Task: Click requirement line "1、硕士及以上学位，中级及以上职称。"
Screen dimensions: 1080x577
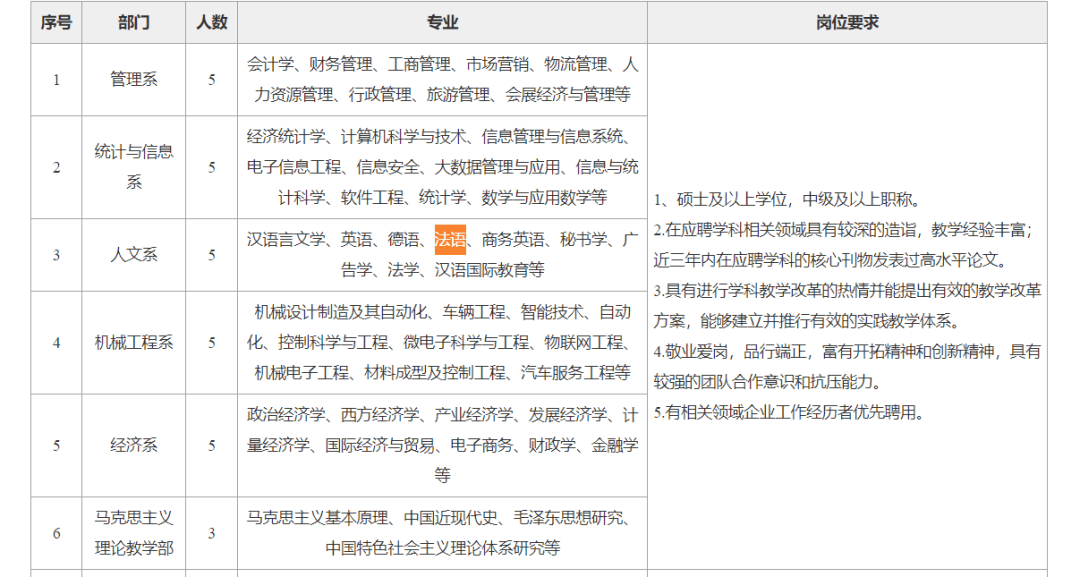Action: tap(787, 200)
